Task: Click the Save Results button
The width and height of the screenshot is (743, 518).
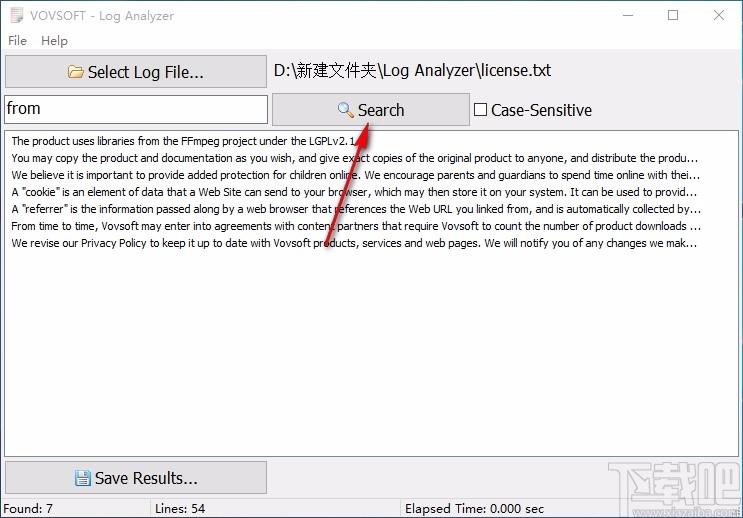Action: [x=136, y=478]
